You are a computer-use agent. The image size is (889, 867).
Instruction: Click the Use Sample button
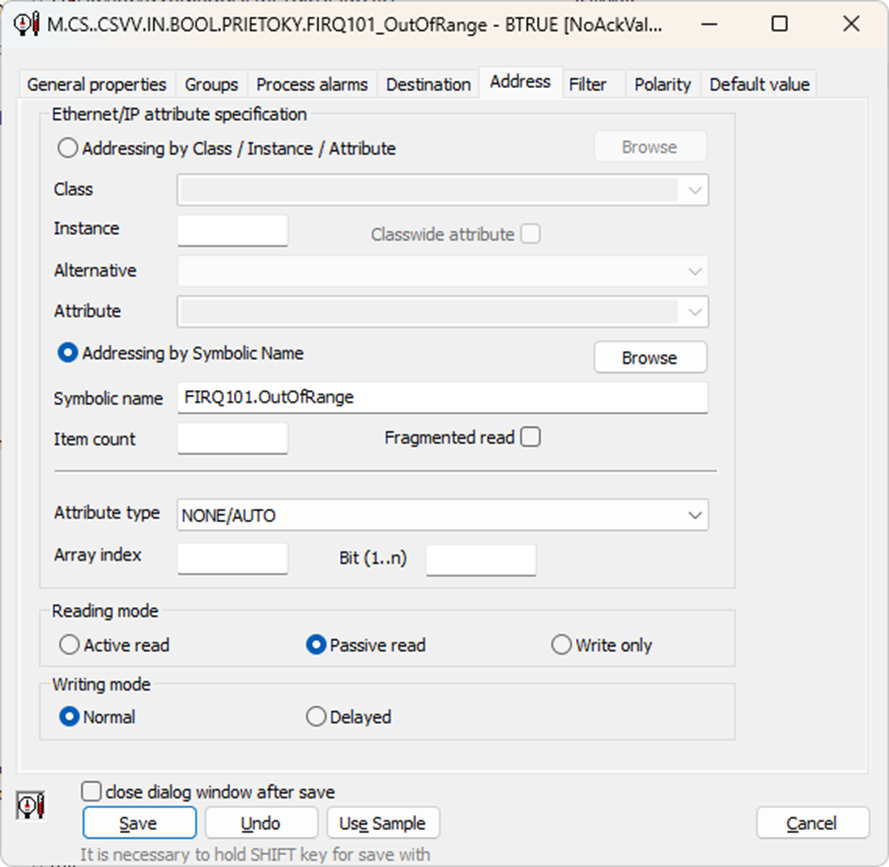[x=382, y=823]
